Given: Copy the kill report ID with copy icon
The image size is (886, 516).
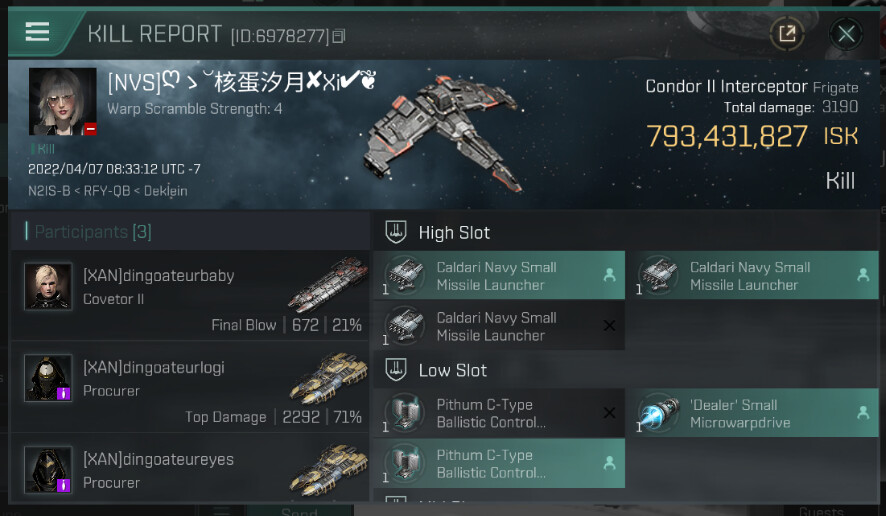Looking at the screenshot, I should tap(338, 37).
